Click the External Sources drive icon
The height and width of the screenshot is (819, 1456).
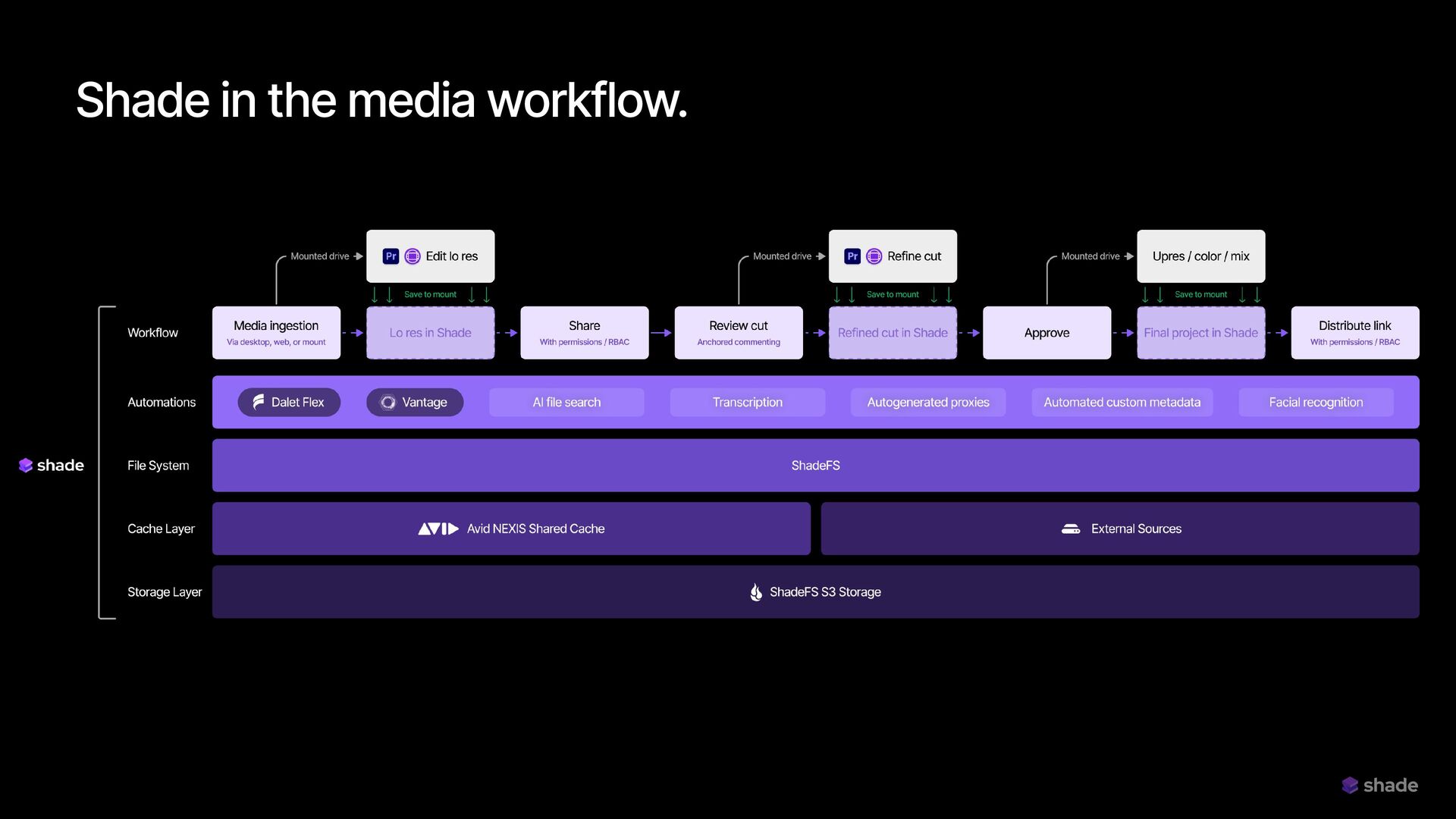(1071, 529)
